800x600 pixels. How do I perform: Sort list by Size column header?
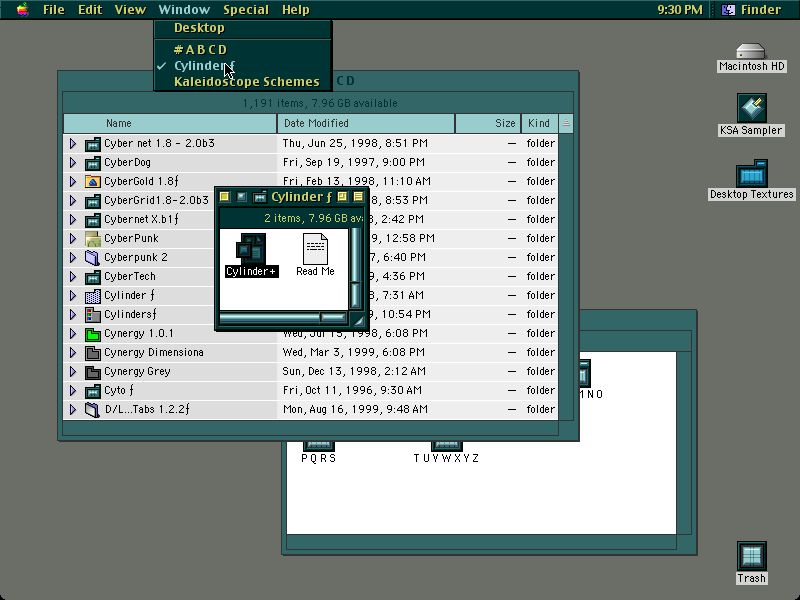pos(488,123)
